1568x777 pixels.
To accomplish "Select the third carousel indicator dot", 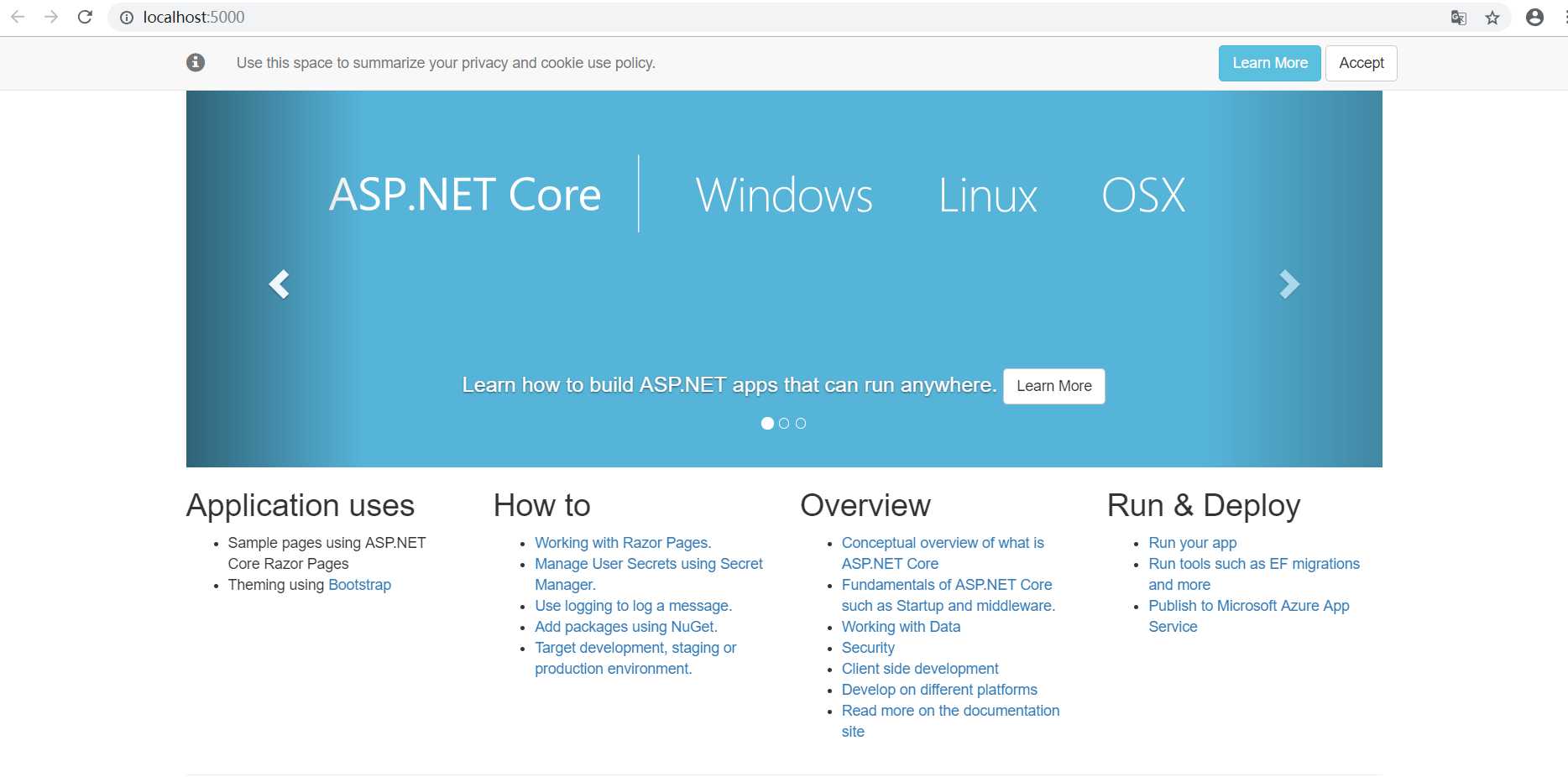I will click(801, 424).
